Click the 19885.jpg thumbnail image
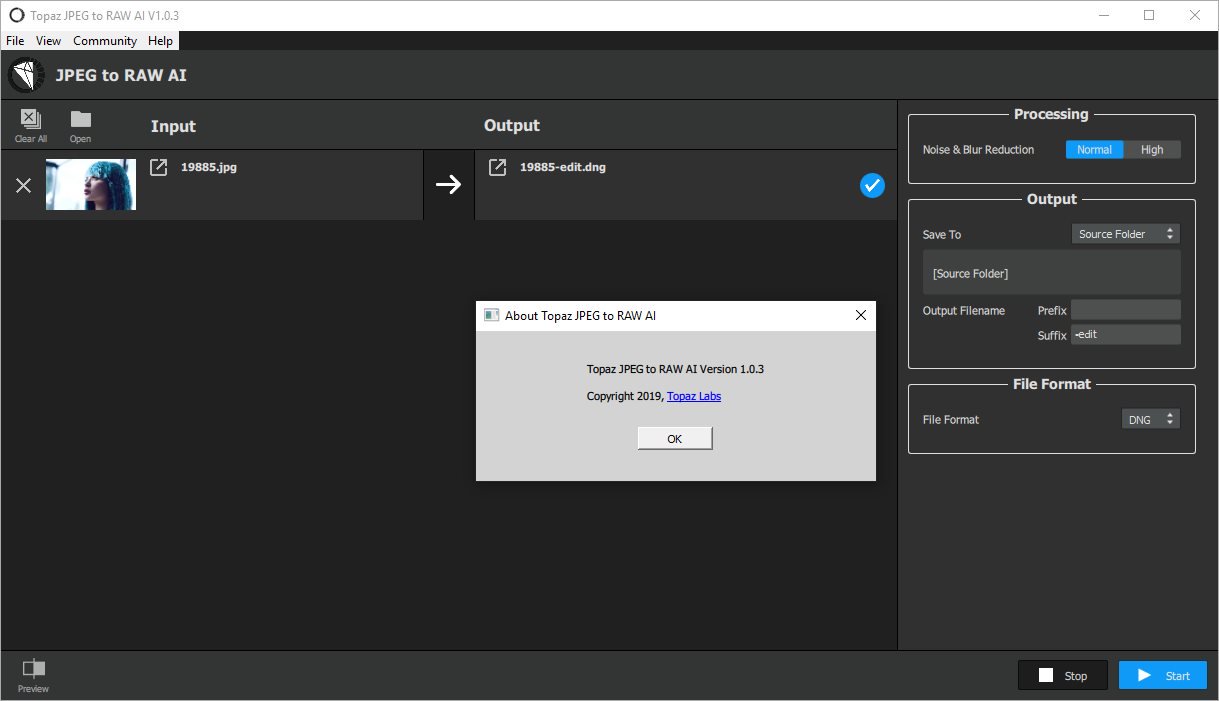 [x=91, y=185]
